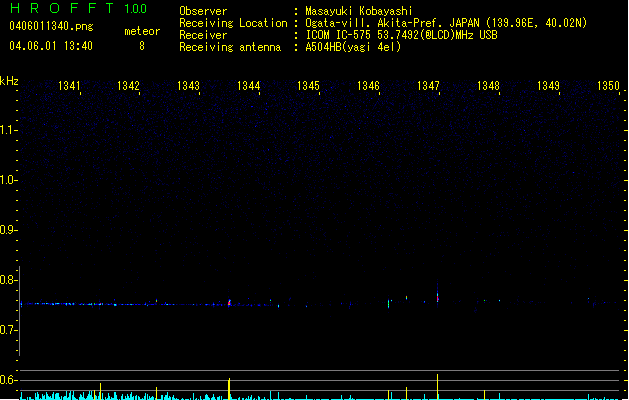Click the 'Observer' field label
Viewport: 629px width, 400px height.
203,11
